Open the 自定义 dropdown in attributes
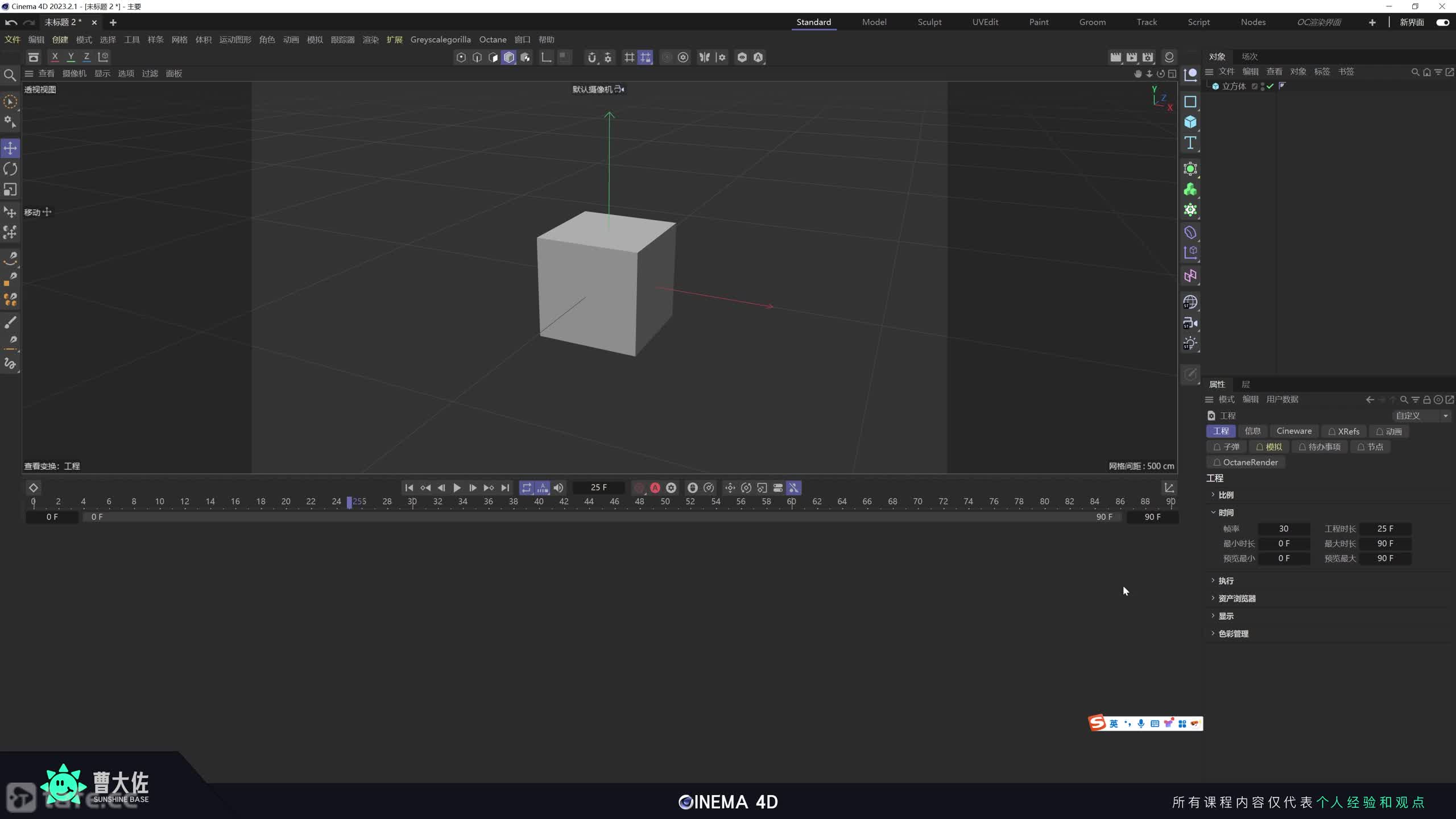1456x819 pixels. coord(1421,416)
